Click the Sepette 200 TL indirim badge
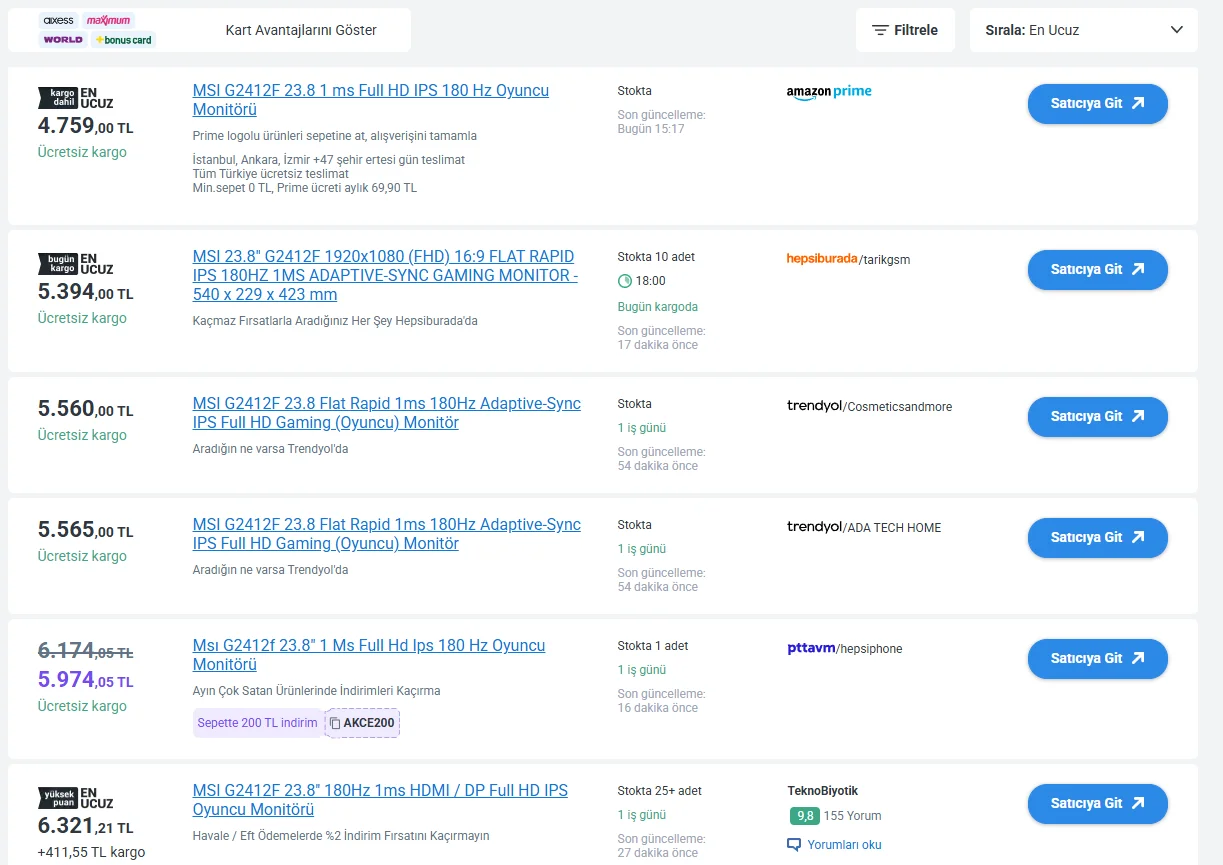The image size is (1223, 865). pos(258,723)
